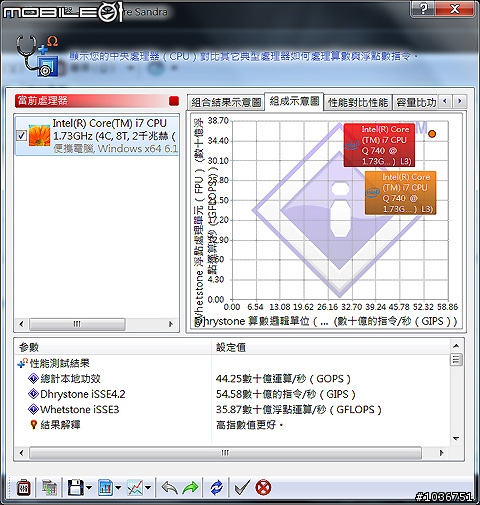Click the grey back arrow icon
Screen dimensions: 480x505
point(170,488)
